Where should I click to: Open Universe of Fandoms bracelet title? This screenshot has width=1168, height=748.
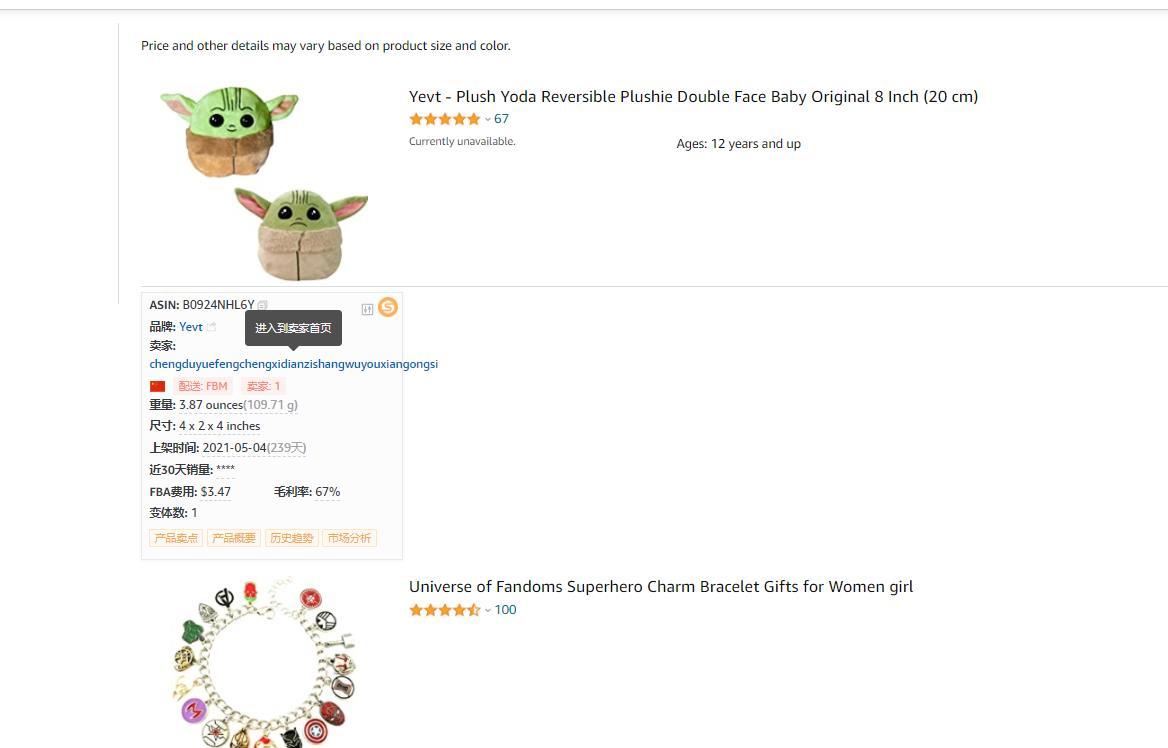pos(661,587)
